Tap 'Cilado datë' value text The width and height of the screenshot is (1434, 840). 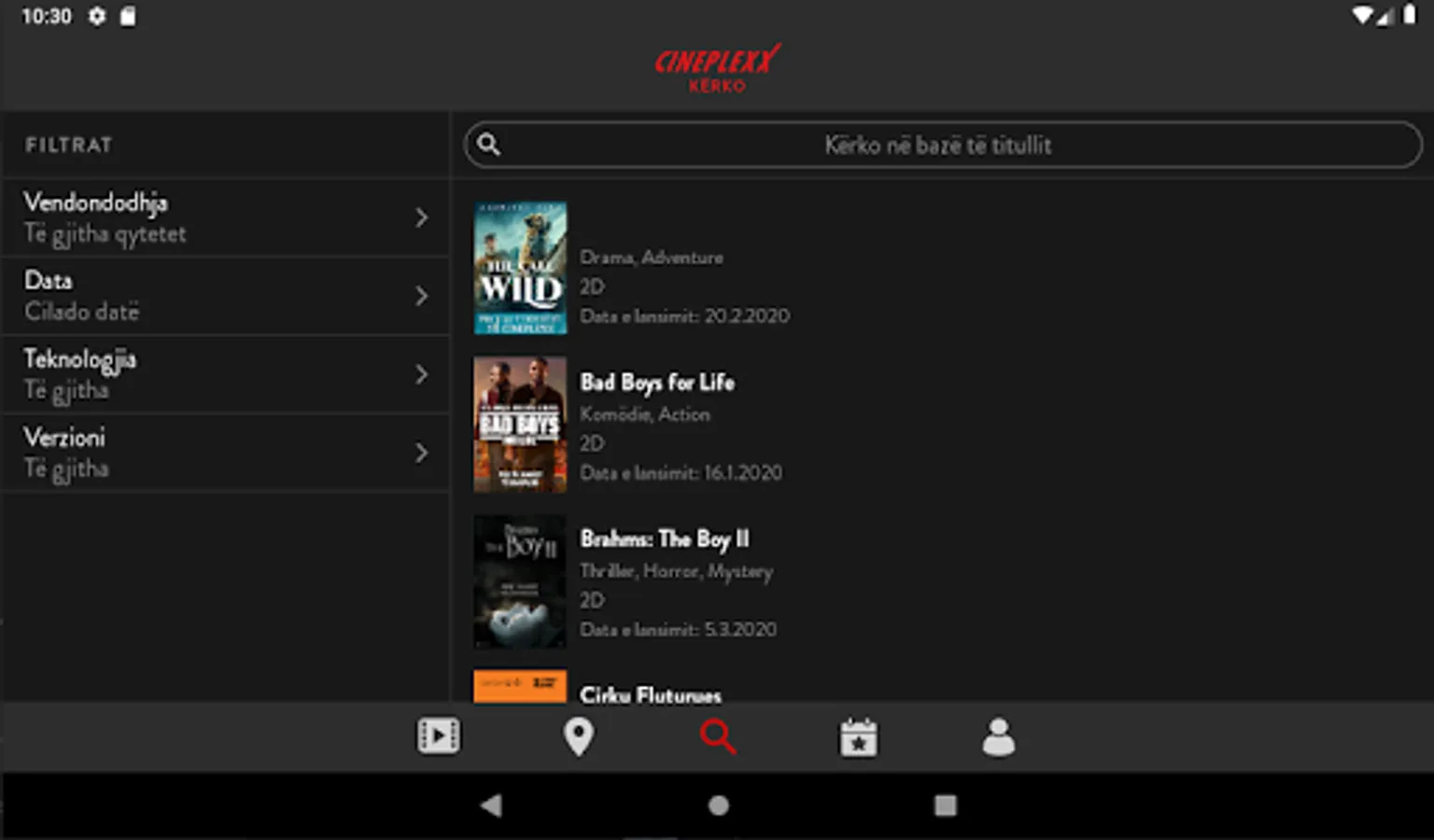82,312
